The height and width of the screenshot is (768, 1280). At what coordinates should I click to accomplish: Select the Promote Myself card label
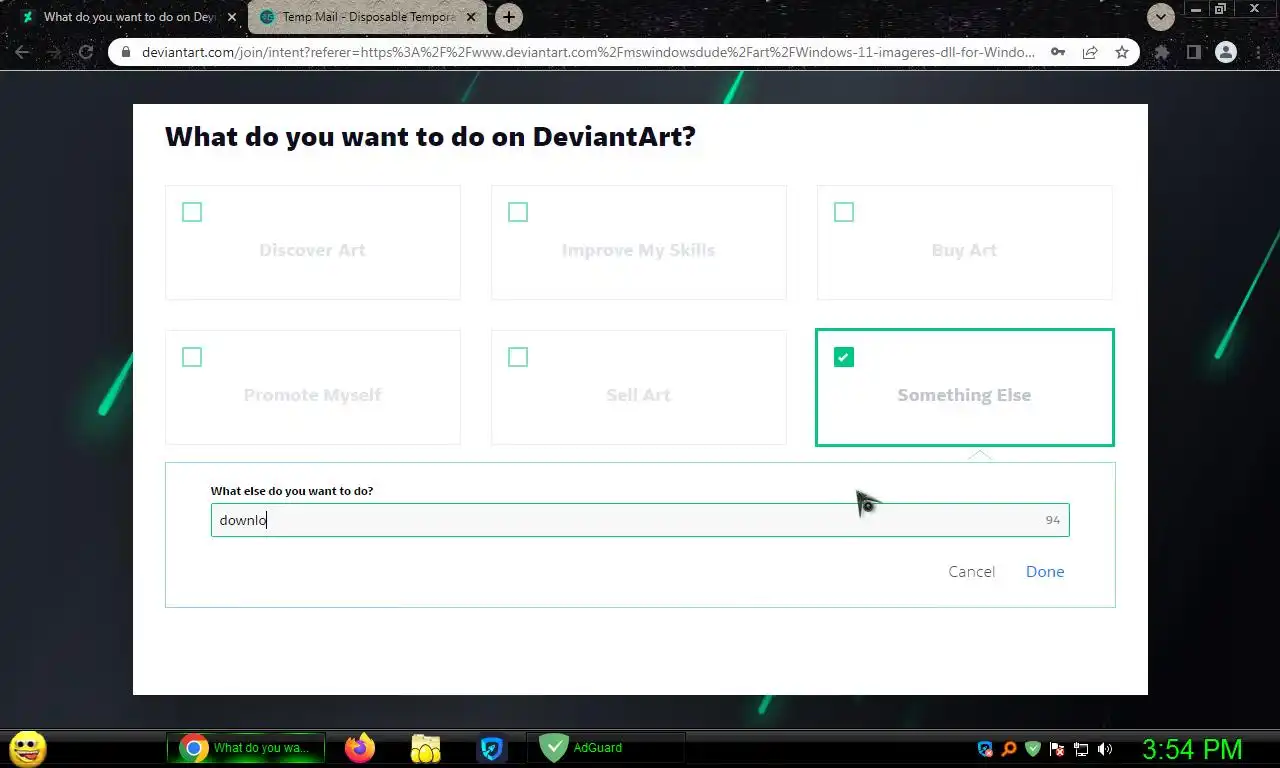tap(313, 395)
